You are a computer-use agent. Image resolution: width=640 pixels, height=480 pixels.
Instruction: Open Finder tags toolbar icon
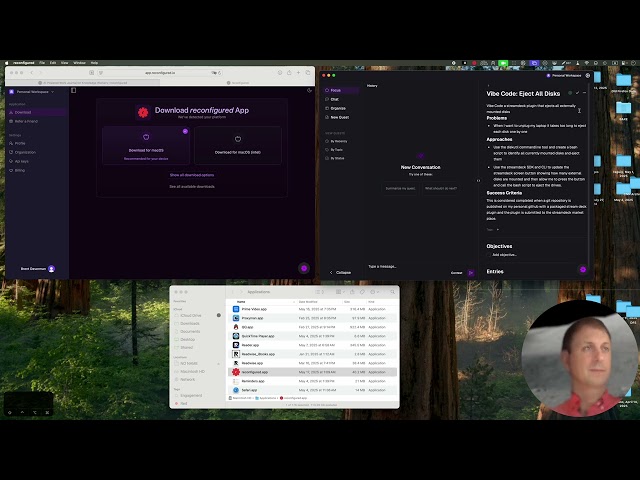tap(362, 292)
